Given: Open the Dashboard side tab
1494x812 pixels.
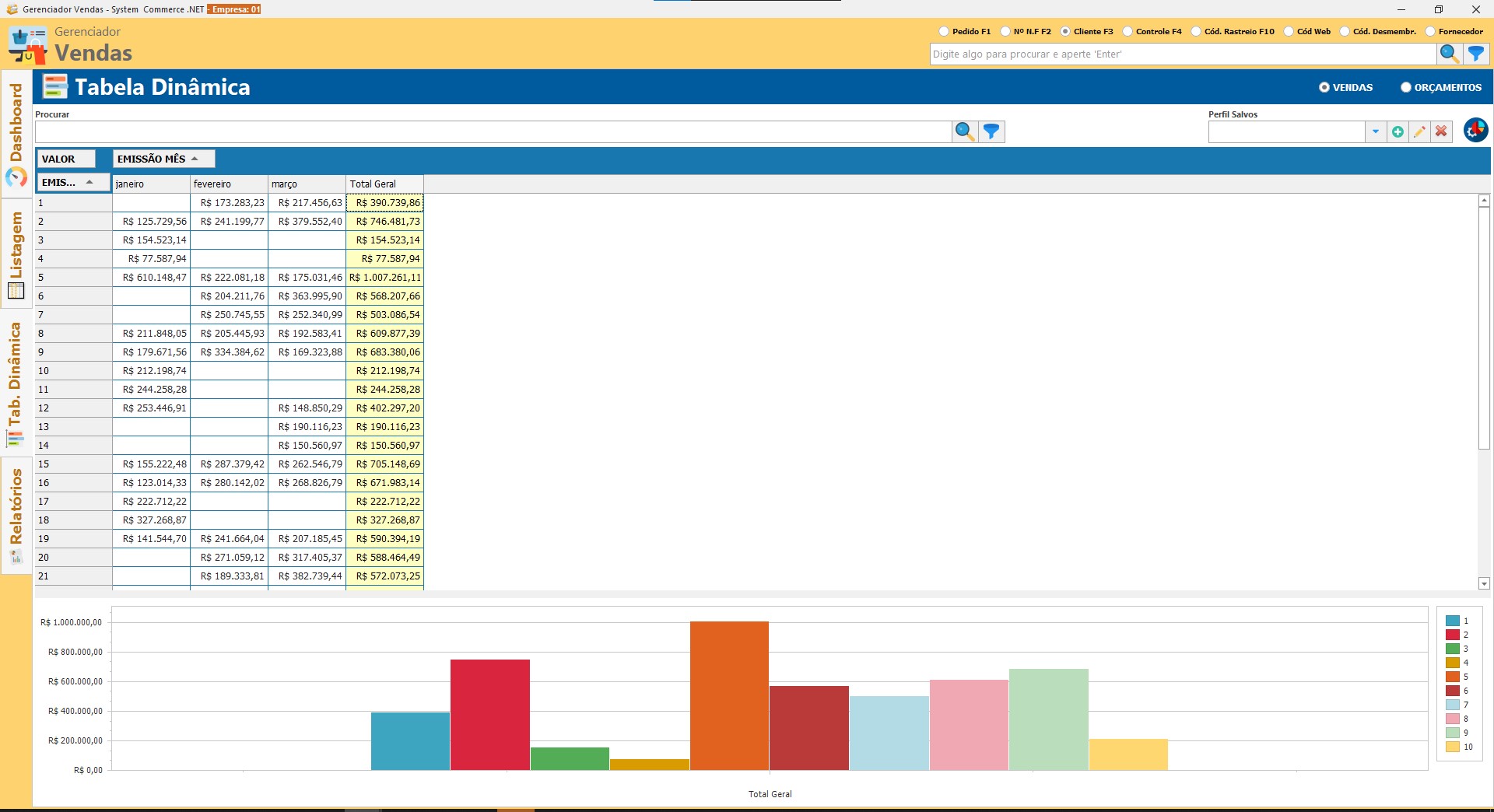Looking at the screenshot, I should point(16,134).
